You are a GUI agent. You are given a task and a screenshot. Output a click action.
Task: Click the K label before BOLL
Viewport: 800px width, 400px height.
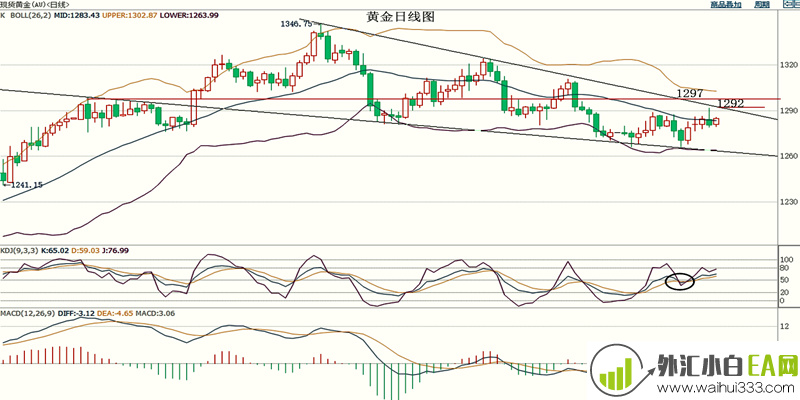[4, 16]
